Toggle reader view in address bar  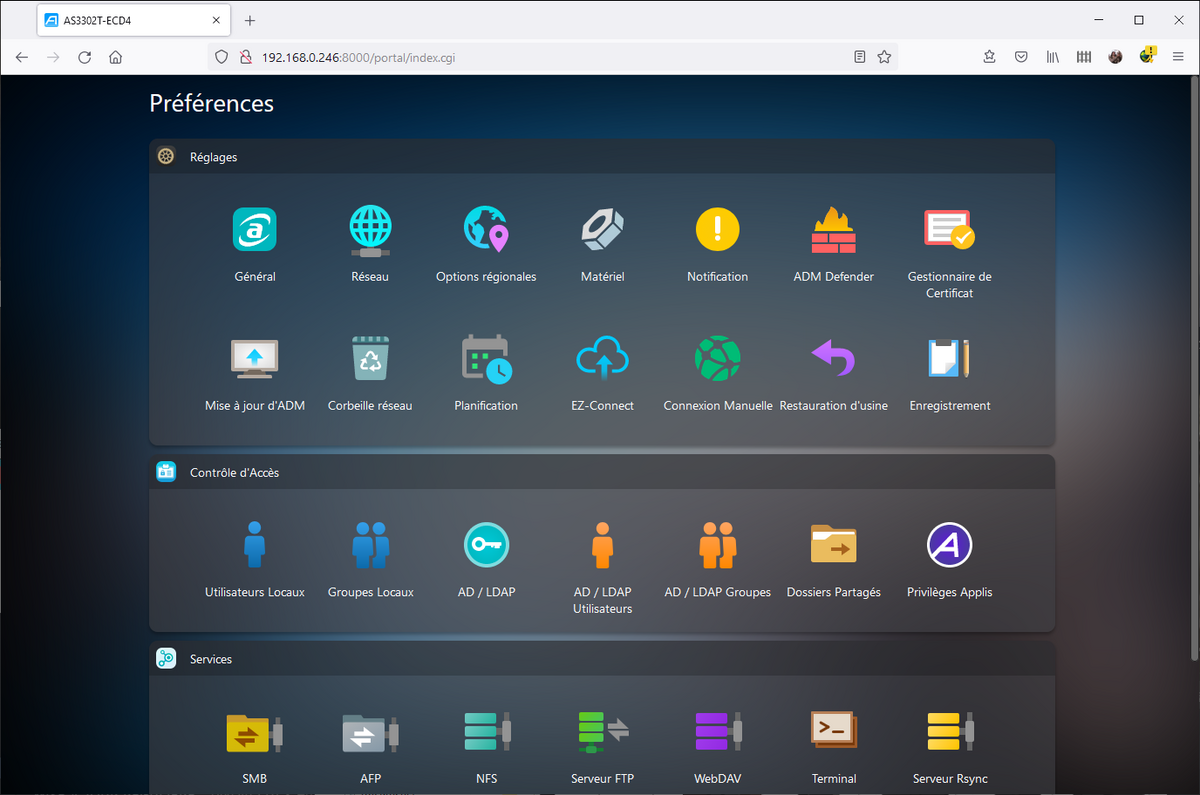click(859, 57)
